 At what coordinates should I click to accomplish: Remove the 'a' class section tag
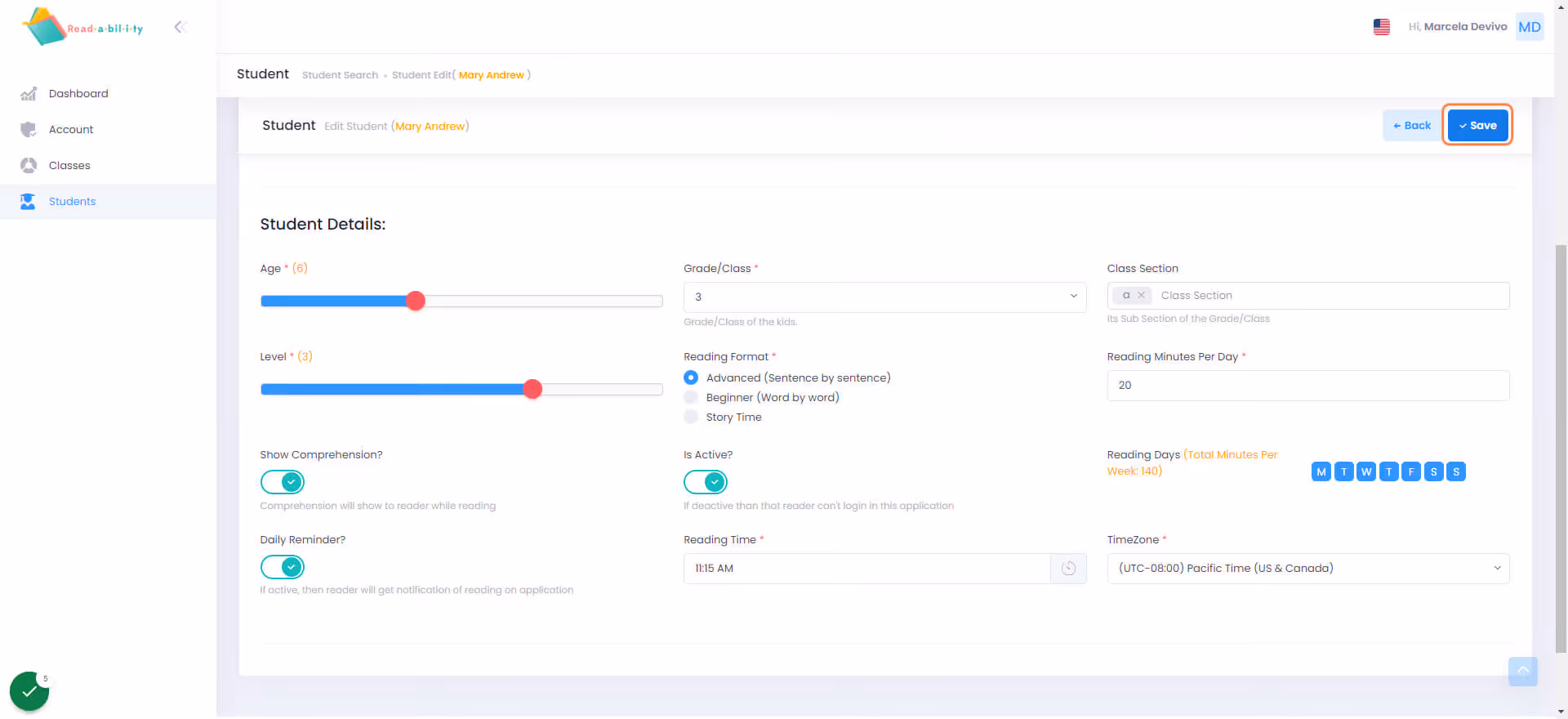(1141, 295)
